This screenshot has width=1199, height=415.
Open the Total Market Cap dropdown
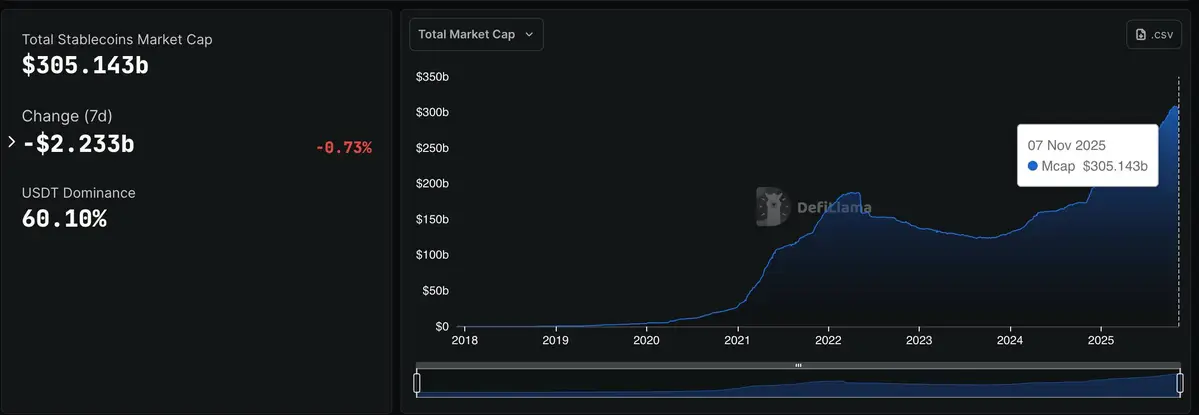point(476,34)
